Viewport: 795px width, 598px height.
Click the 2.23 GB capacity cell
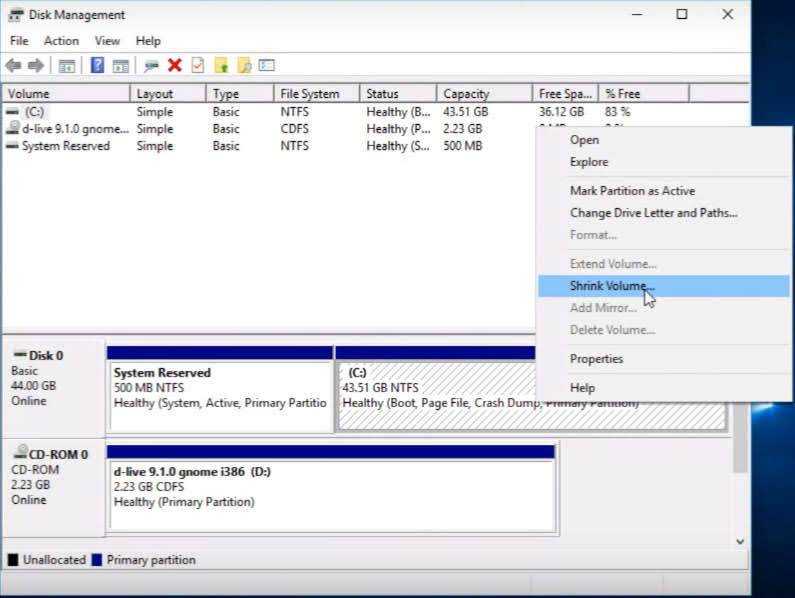pyautogui.click(x=462, y=129)
